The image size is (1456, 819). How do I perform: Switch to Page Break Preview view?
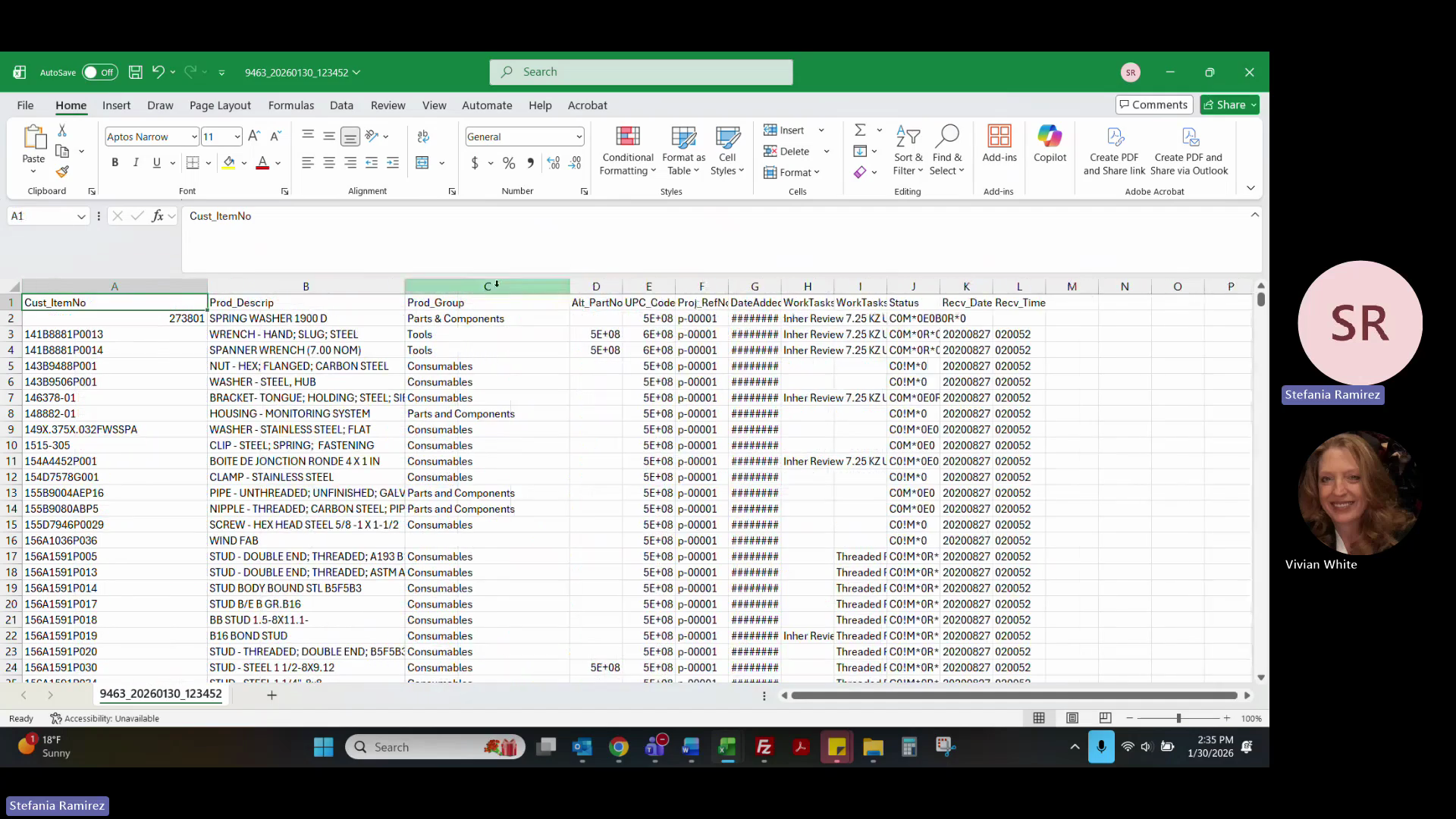(1105, 718)
